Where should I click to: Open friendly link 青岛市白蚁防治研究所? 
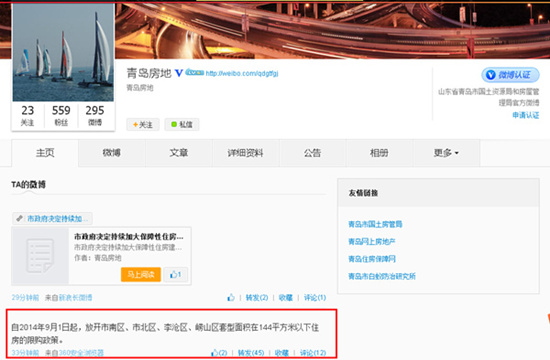(382, 276)
